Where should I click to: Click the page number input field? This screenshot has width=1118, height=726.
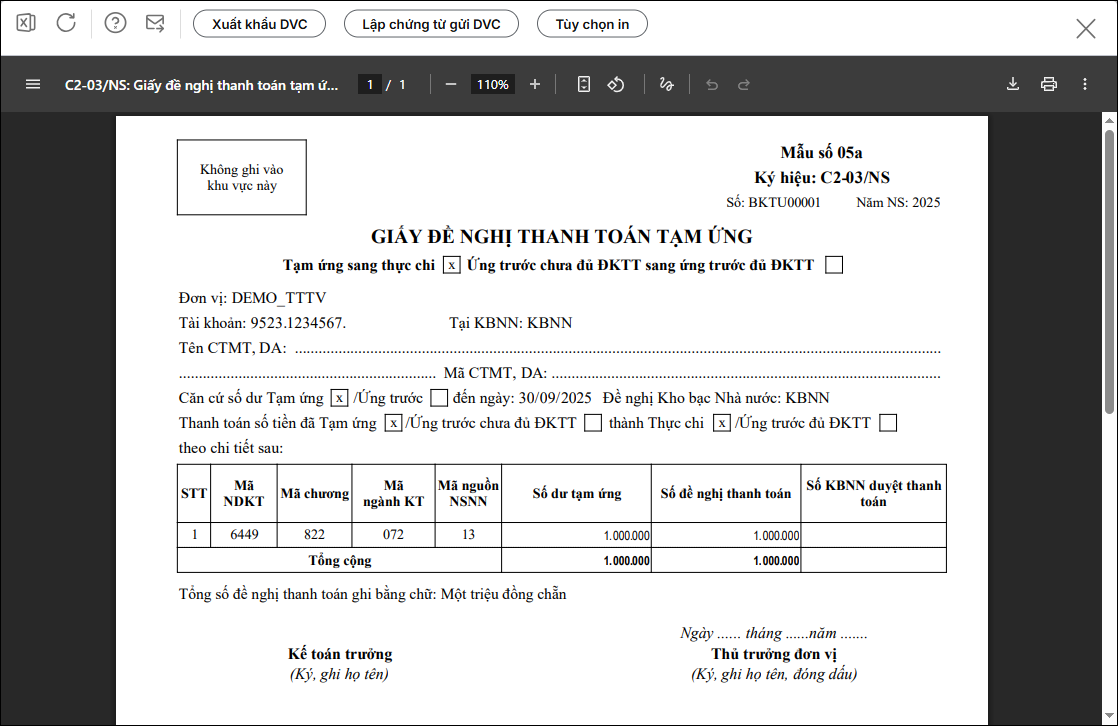pyautogui.click(x=369, y=85)
